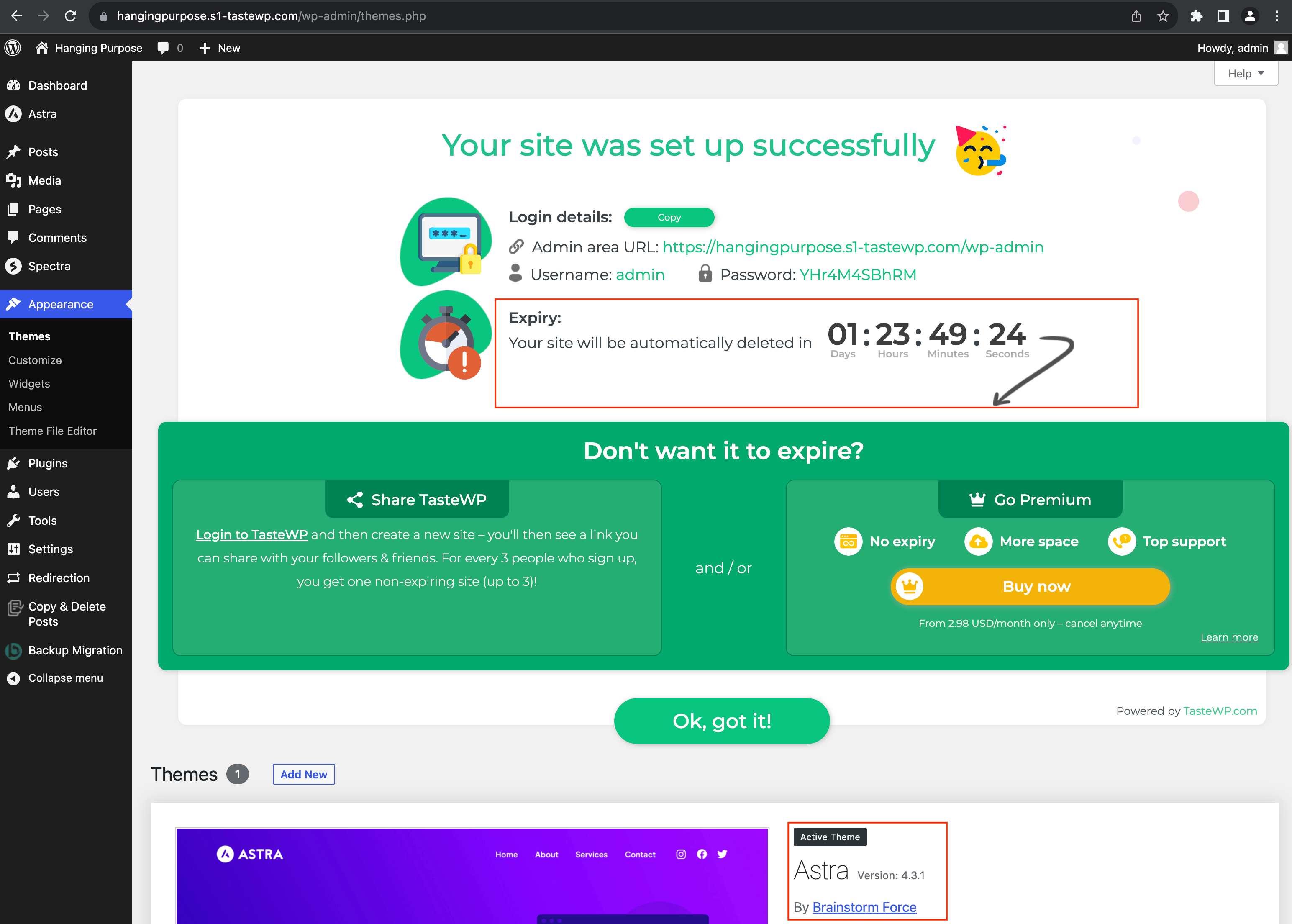The height and width of the screenshot is (924, 1292).
Task: Open Backup Migration from sidebar icon
Action: [14, 650]
